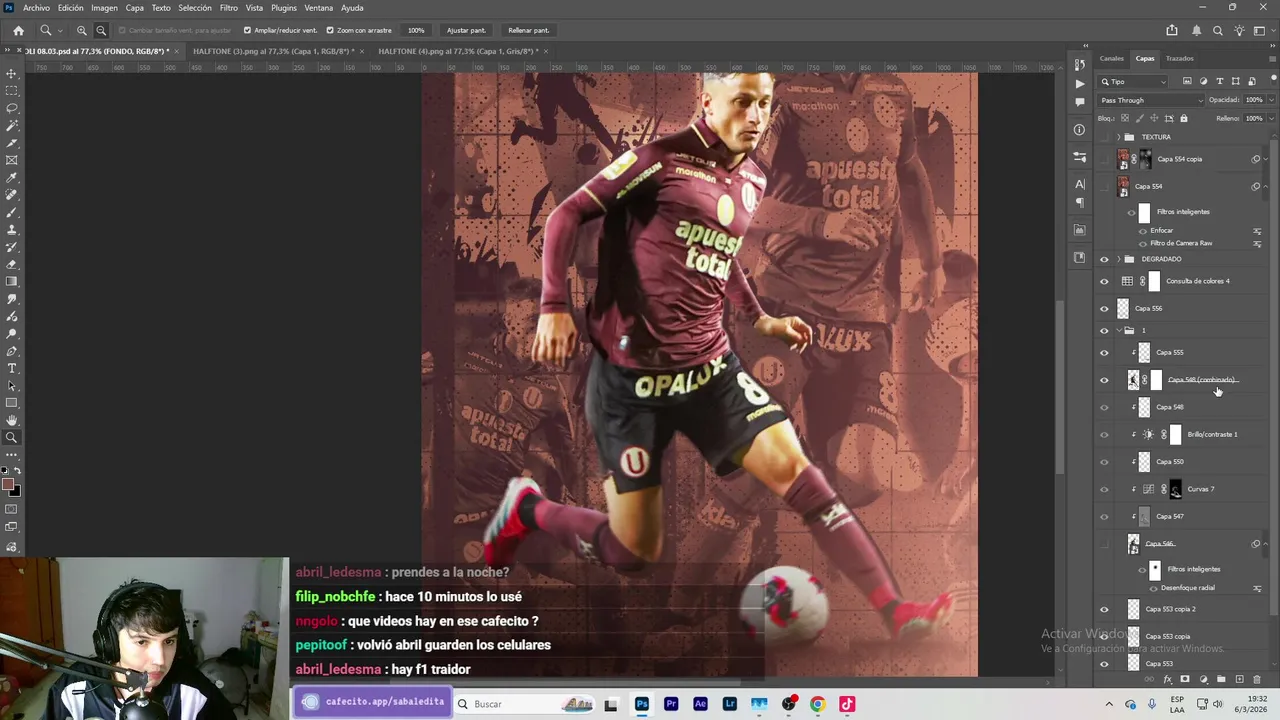Open the Filtro menu

(229, 8)
